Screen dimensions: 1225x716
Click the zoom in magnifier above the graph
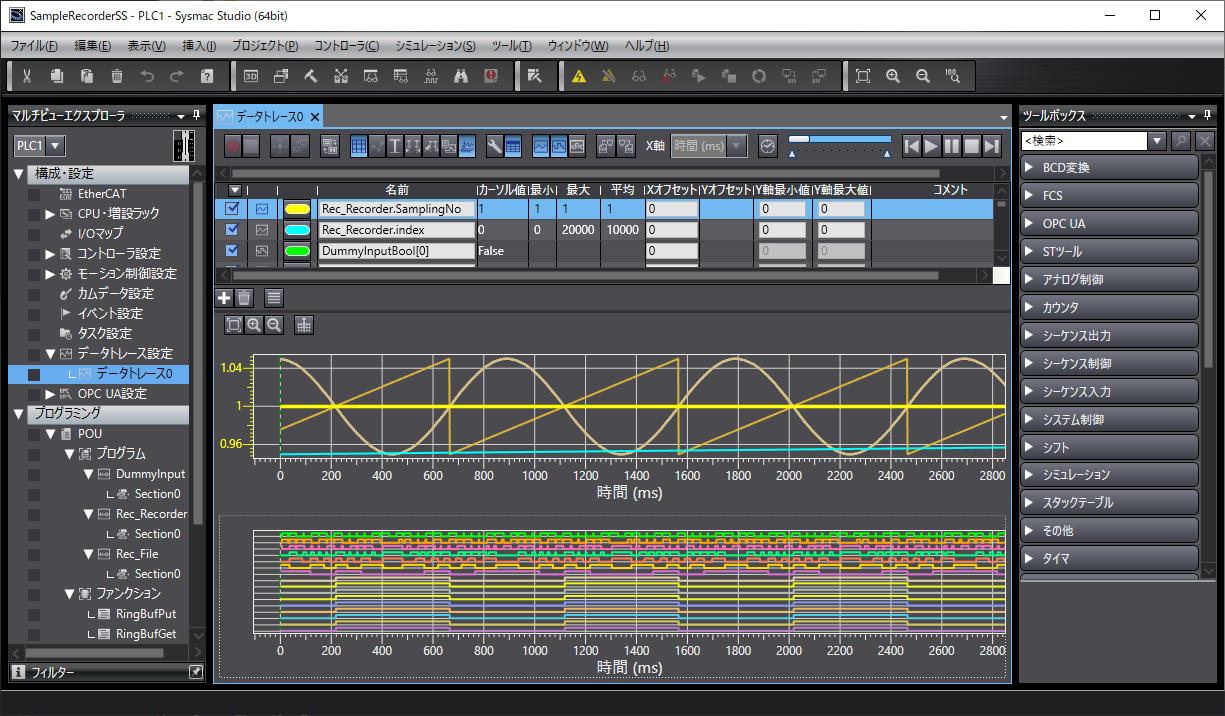coord(254,325)
